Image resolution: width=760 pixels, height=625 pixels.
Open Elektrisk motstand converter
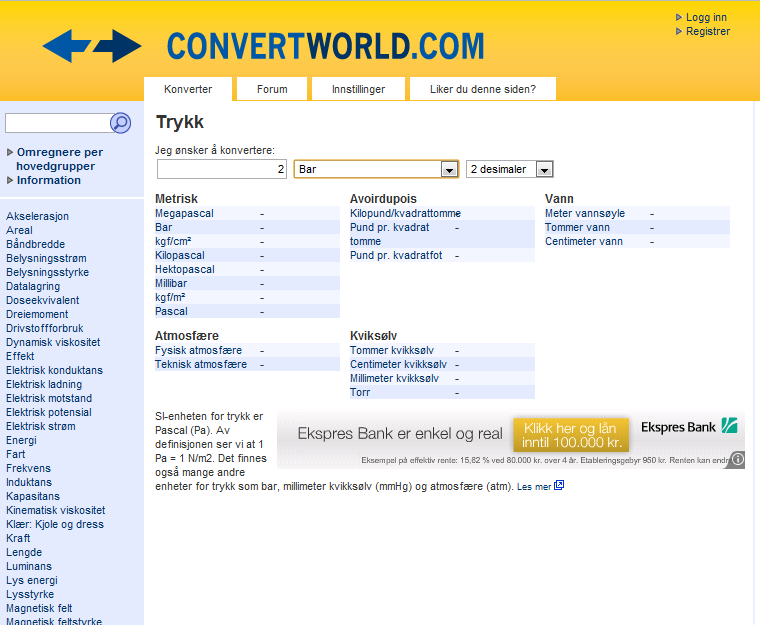pyautogui.click(x=49, y=399)
